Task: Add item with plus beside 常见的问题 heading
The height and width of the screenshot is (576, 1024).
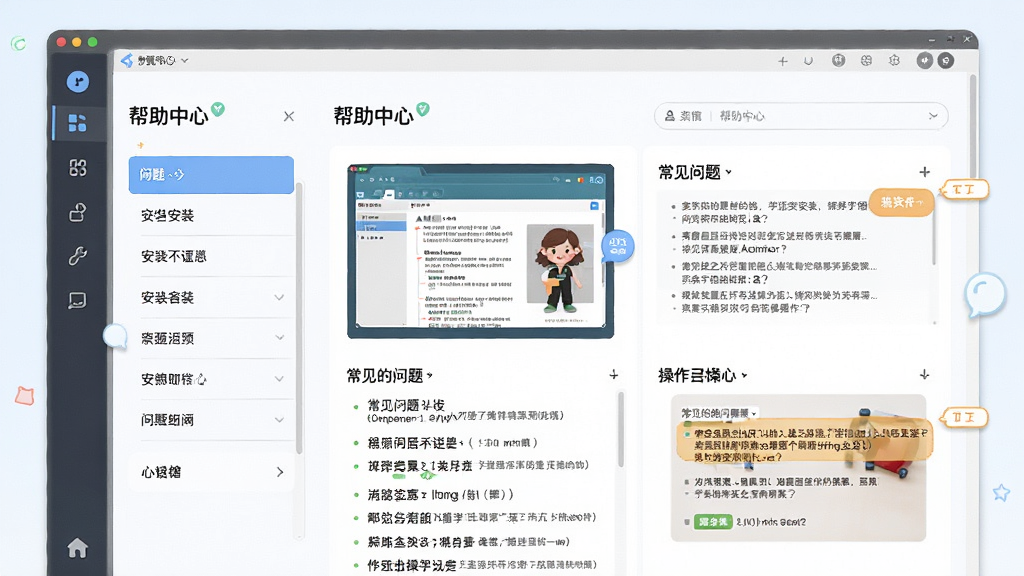Action: pos(614,375)
